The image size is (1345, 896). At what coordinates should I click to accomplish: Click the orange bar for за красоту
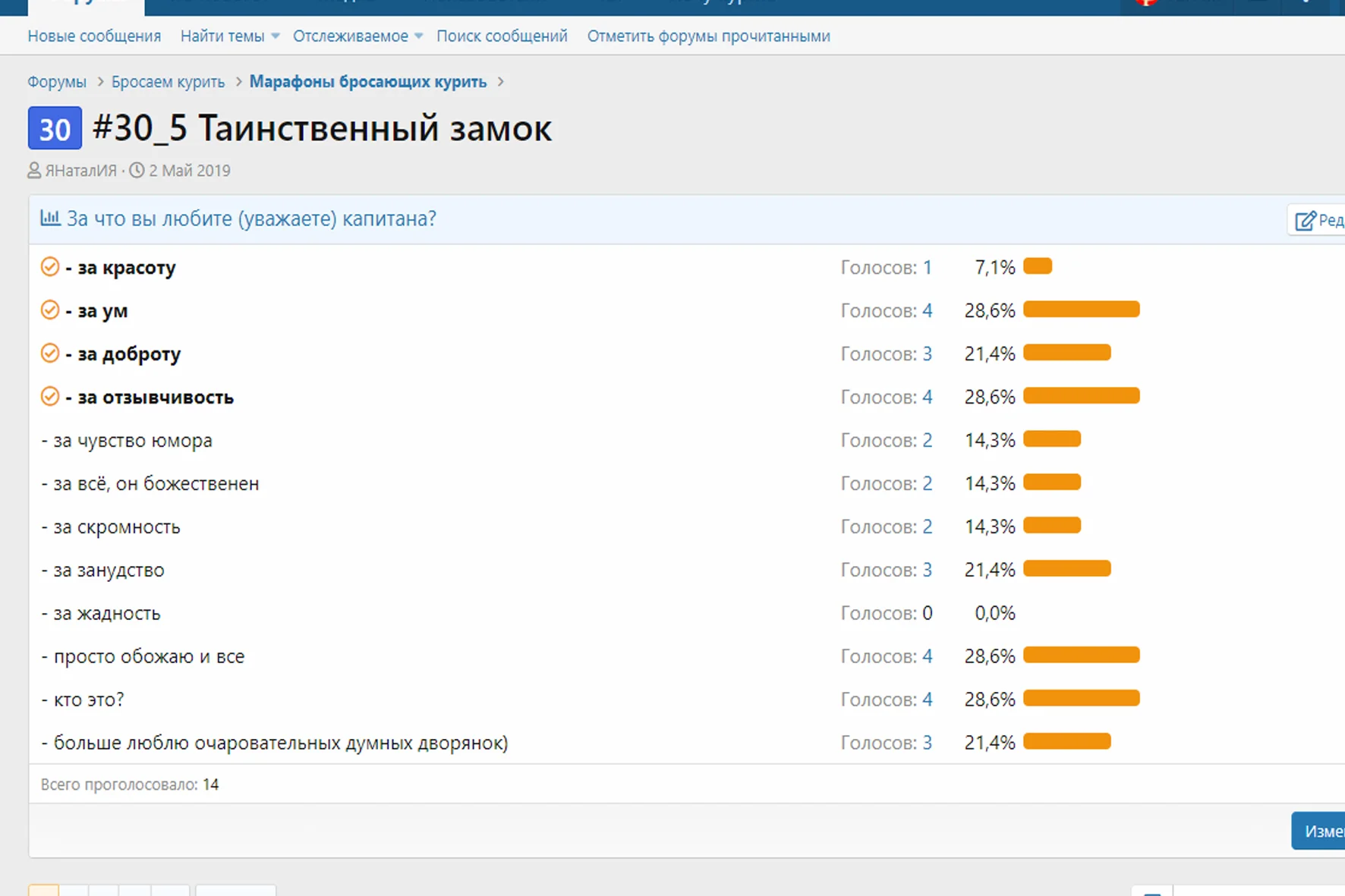(1038, 266)
